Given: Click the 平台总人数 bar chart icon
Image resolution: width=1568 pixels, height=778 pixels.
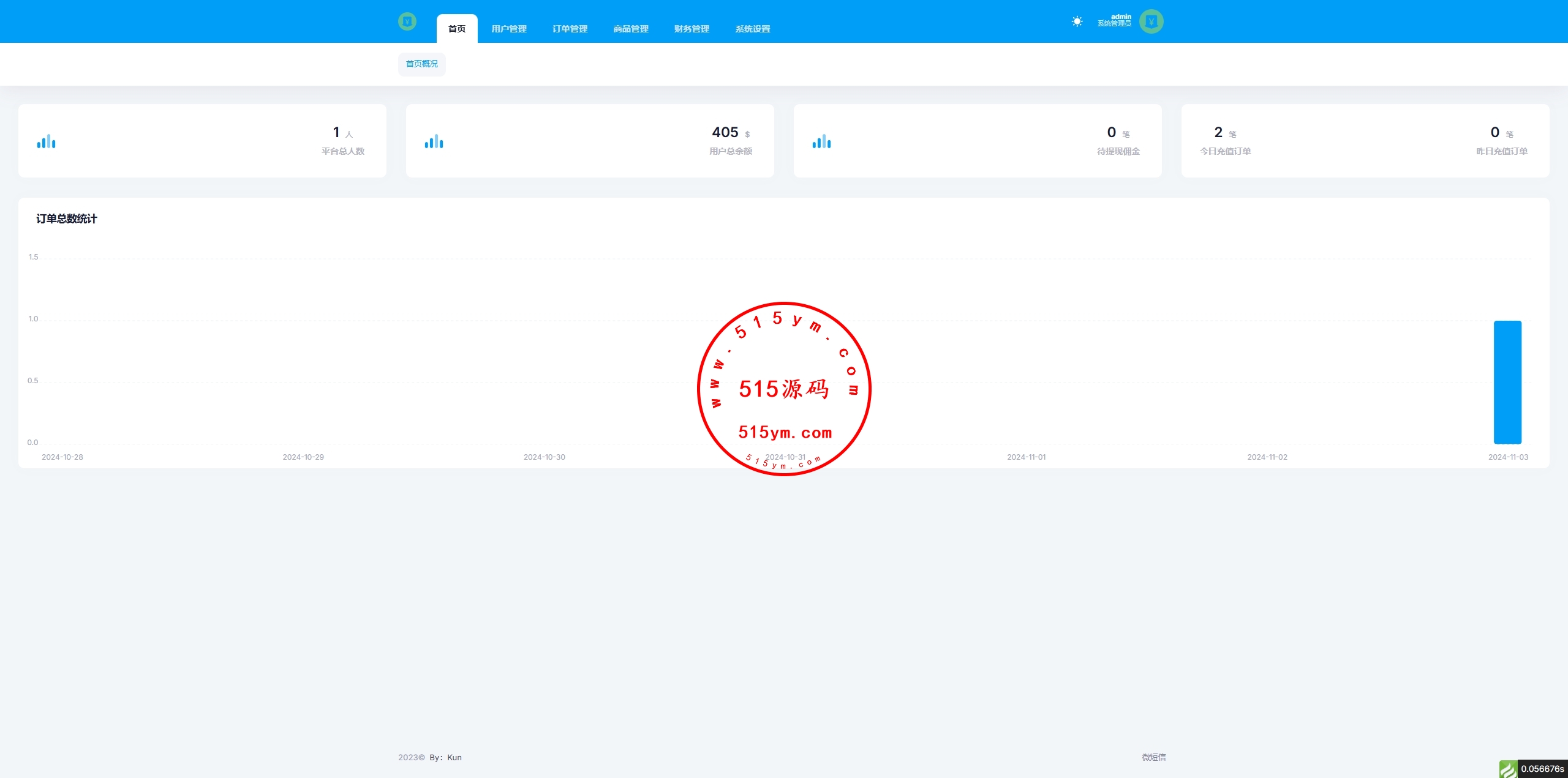Looking at the screenshot, I should point(46,141).
